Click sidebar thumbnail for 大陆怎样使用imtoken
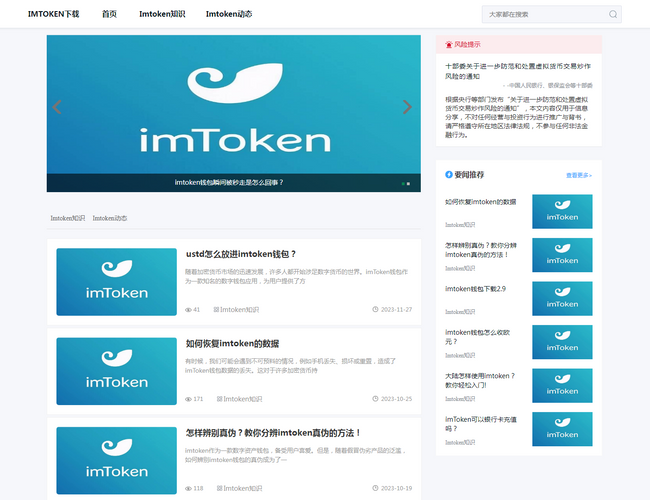 562,386
